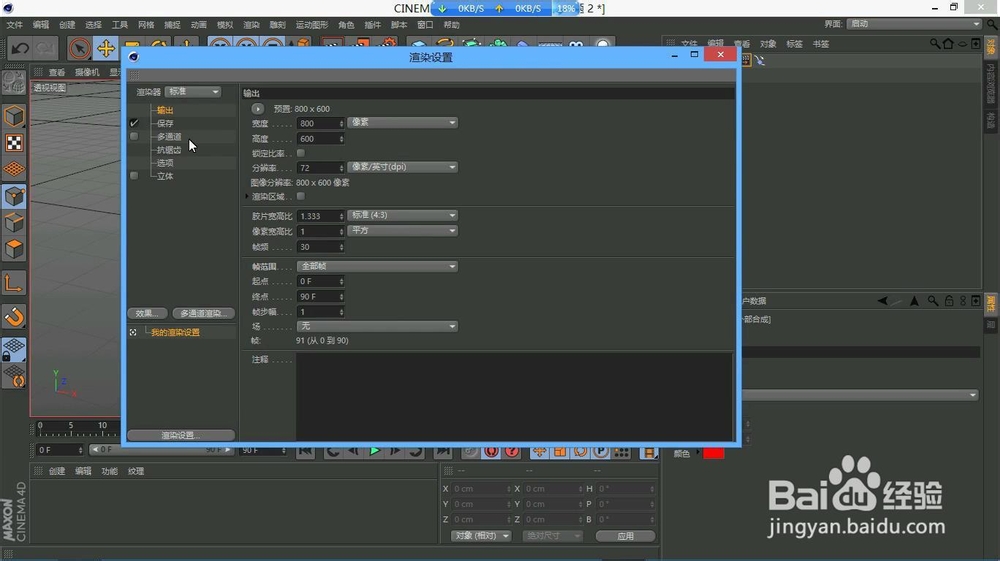Click the record keyframe red icon
The width and height of the screenshot is (1000, 561).
[x=491, y=451]
